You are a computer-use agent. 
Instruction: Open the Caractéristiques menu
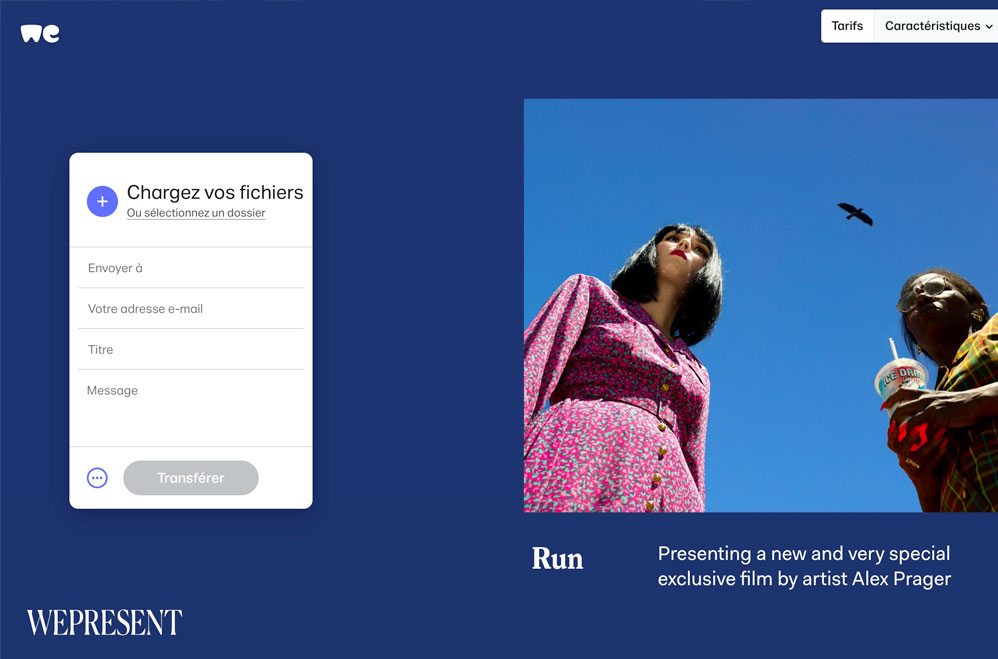(x=936, y=26)
